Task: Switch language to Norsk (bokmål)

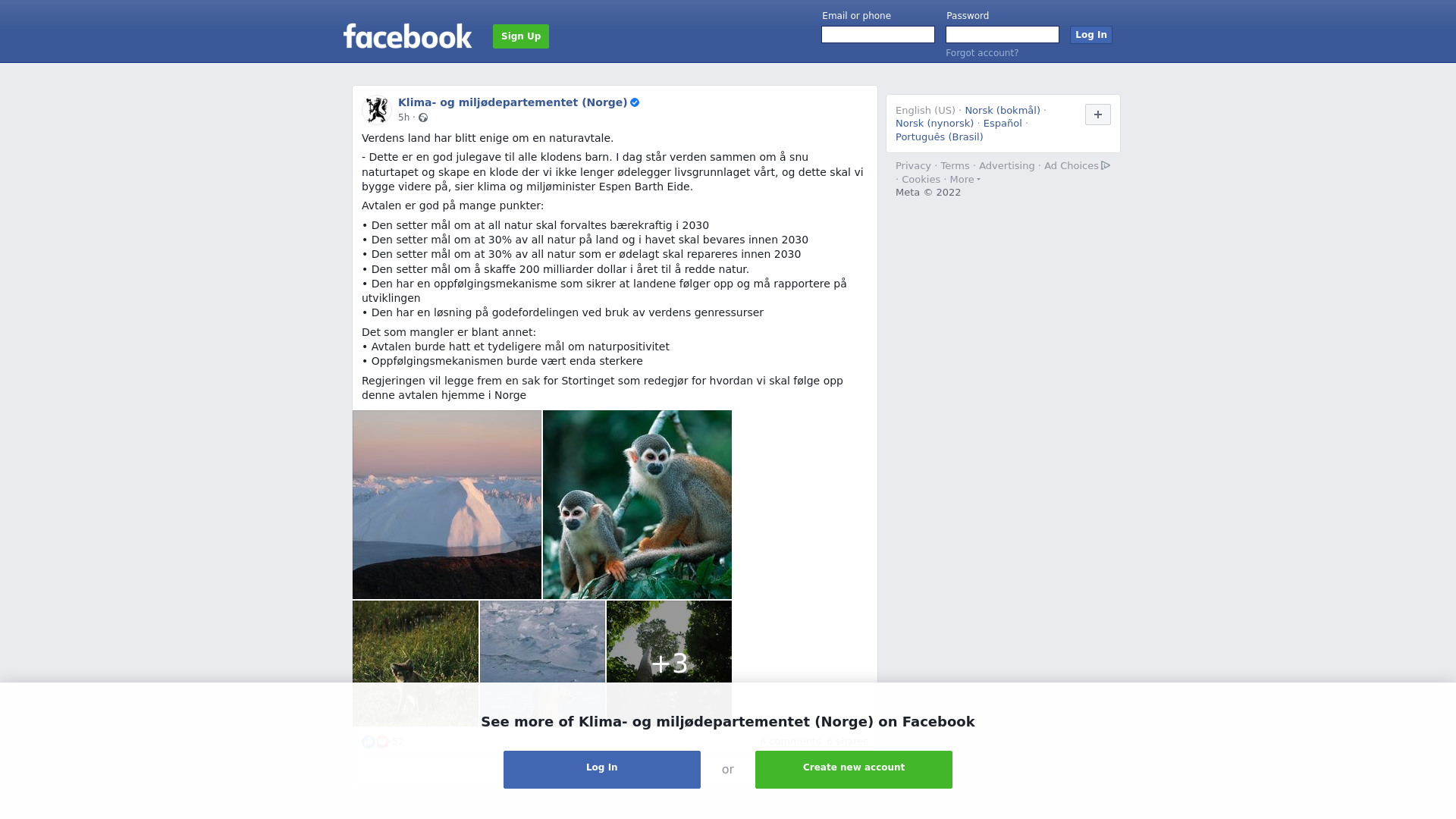Action: [x=1003, y=111]
